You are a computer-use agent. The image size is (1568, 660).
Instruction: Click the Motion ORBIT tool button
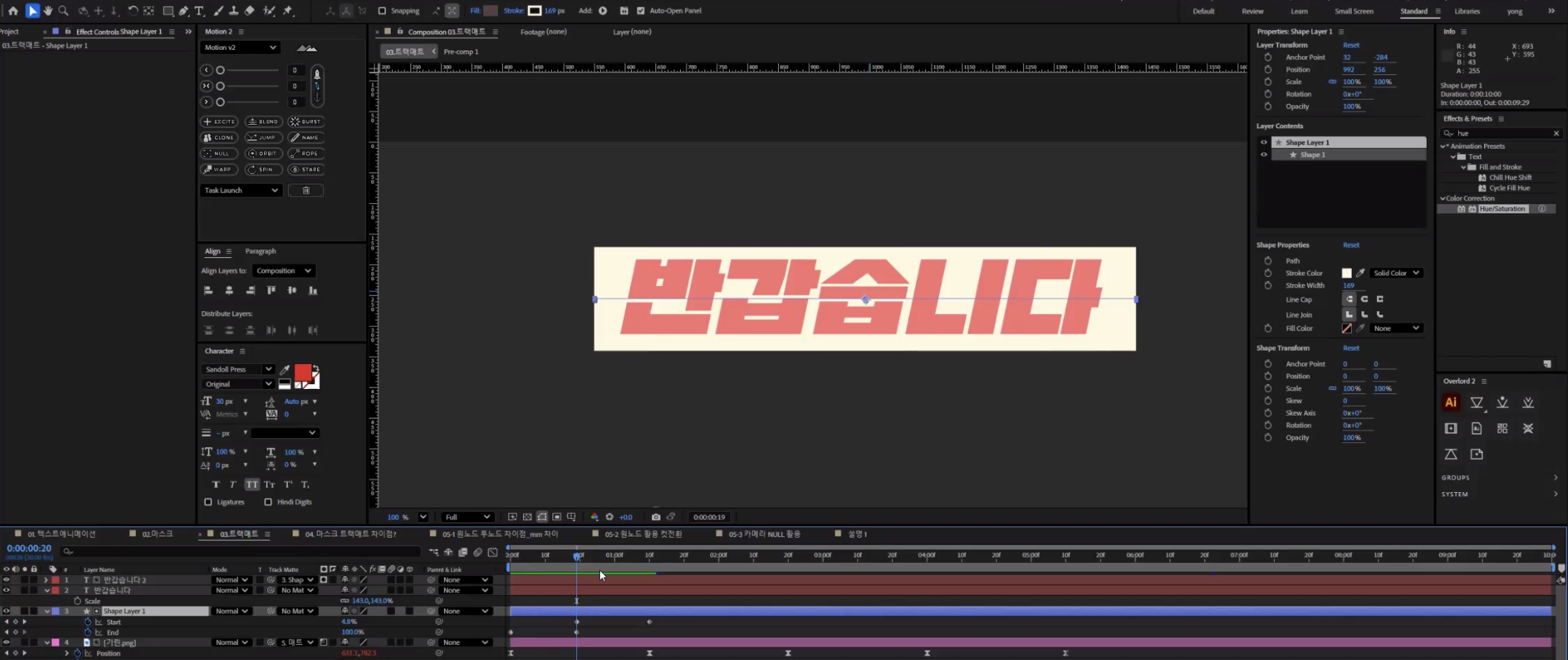[263, 154]
